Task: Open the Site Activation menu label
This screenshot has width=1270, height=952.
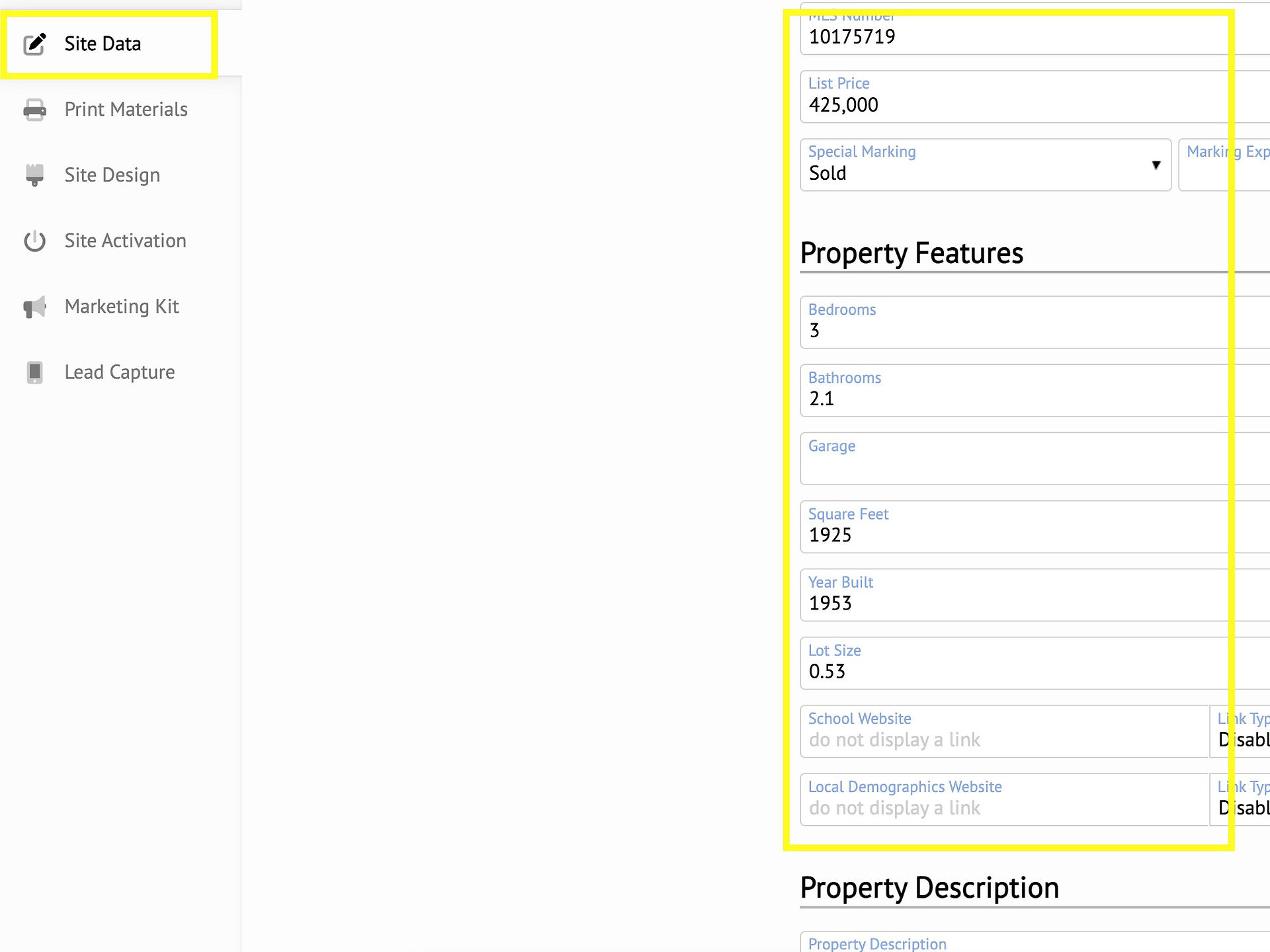Action: (126, 241)
